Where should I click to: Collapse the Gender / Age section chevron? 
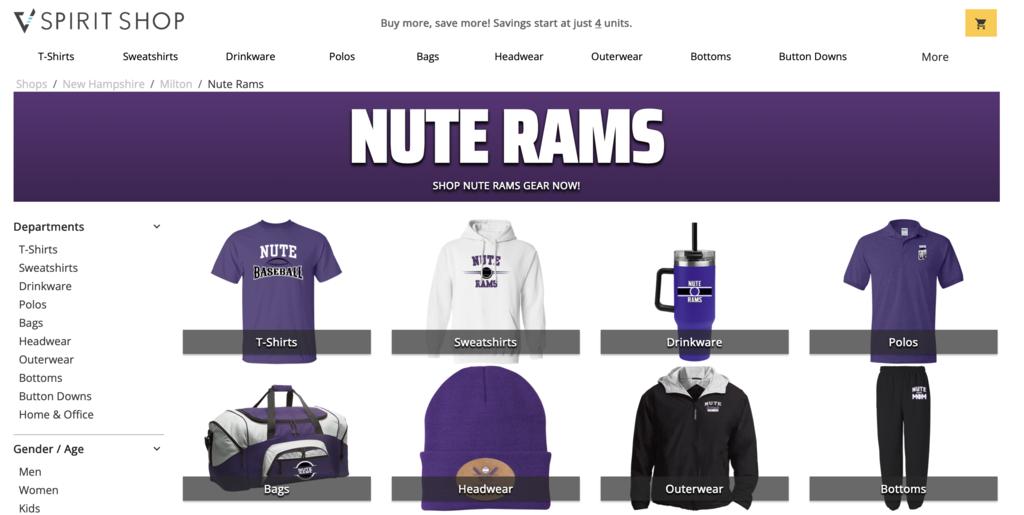tap(157, 449)
